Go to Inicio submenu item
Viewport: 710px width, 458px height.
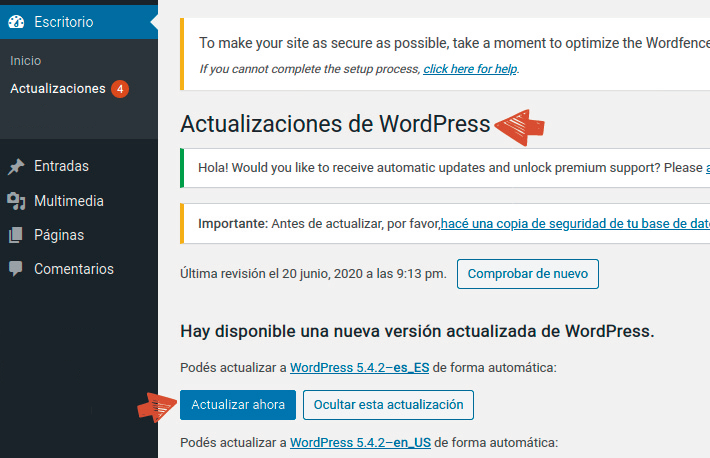coord(25,61)
